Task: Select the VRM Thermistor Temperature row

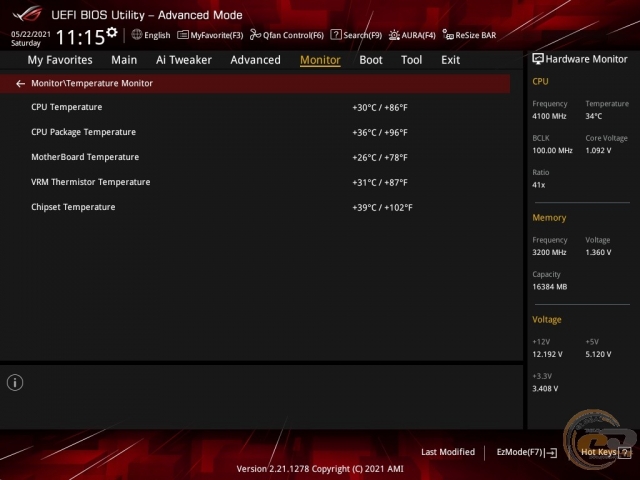Action: point(255,182)
